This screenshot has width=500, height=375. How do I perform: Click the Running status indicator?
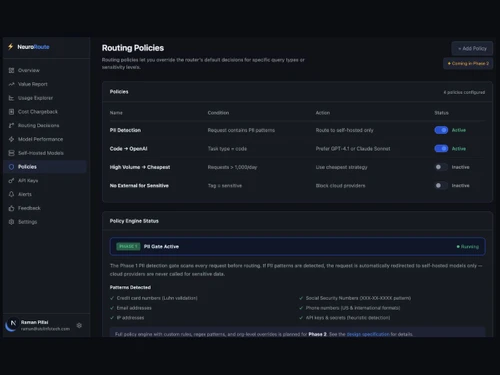pos(468,247)
